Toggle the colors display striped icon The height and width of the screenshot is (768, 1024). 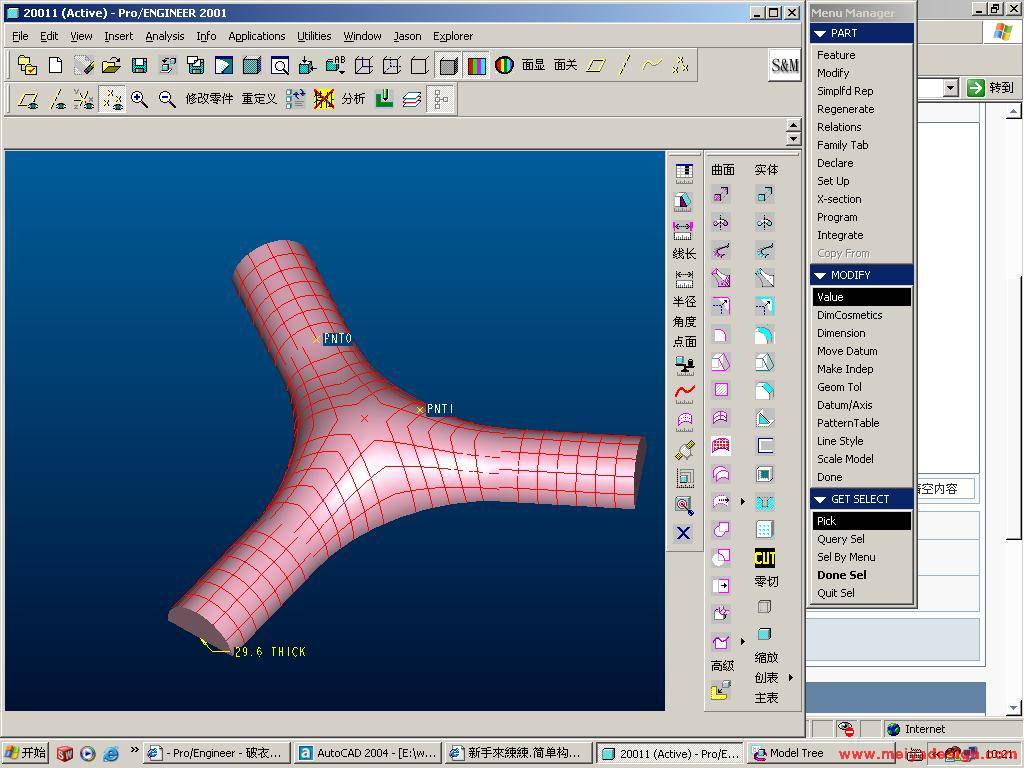(x=477, y=65)
